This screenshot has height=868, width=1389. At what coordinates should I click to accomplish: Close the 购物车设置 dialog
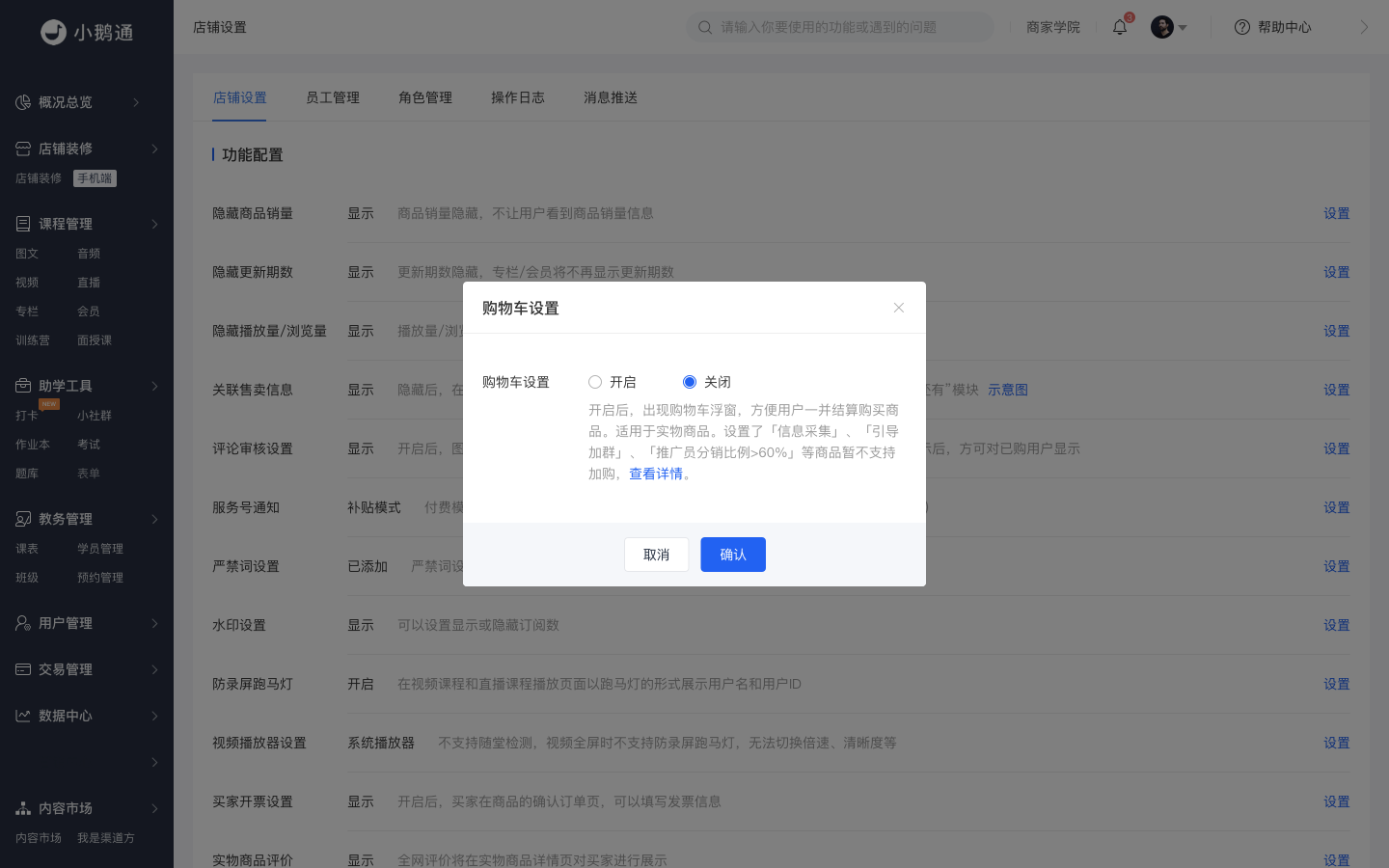(899, 308)
